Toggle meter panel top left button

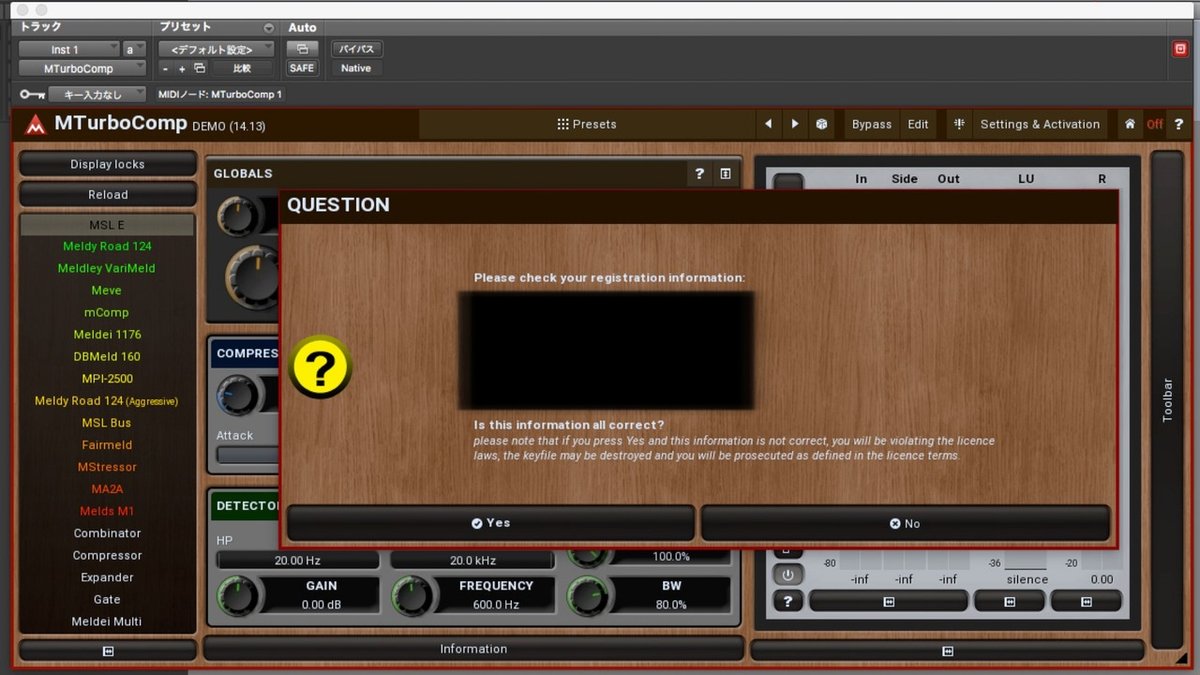pyautogui.click(x=788, y=181)
